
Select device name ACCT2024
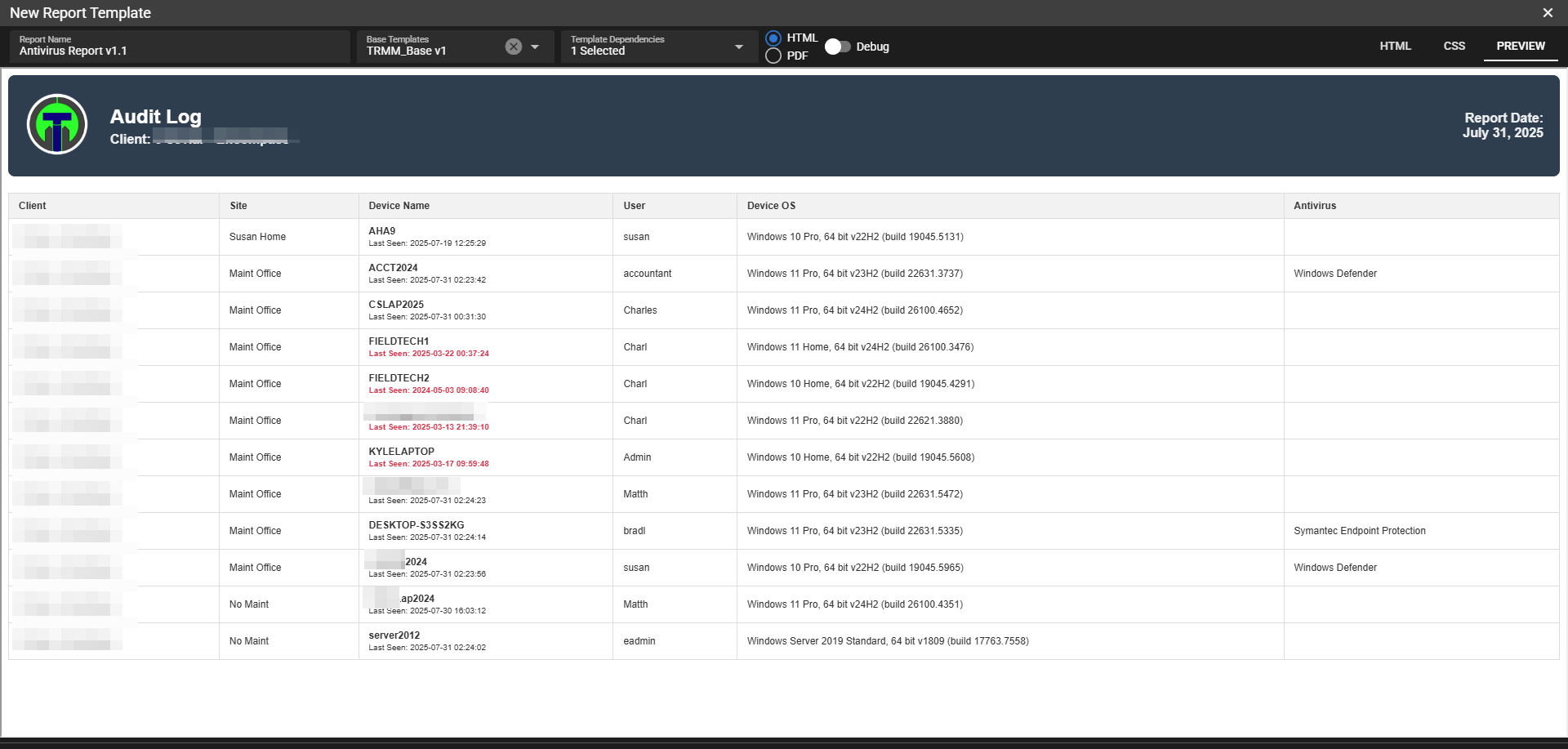pos(393,268)
